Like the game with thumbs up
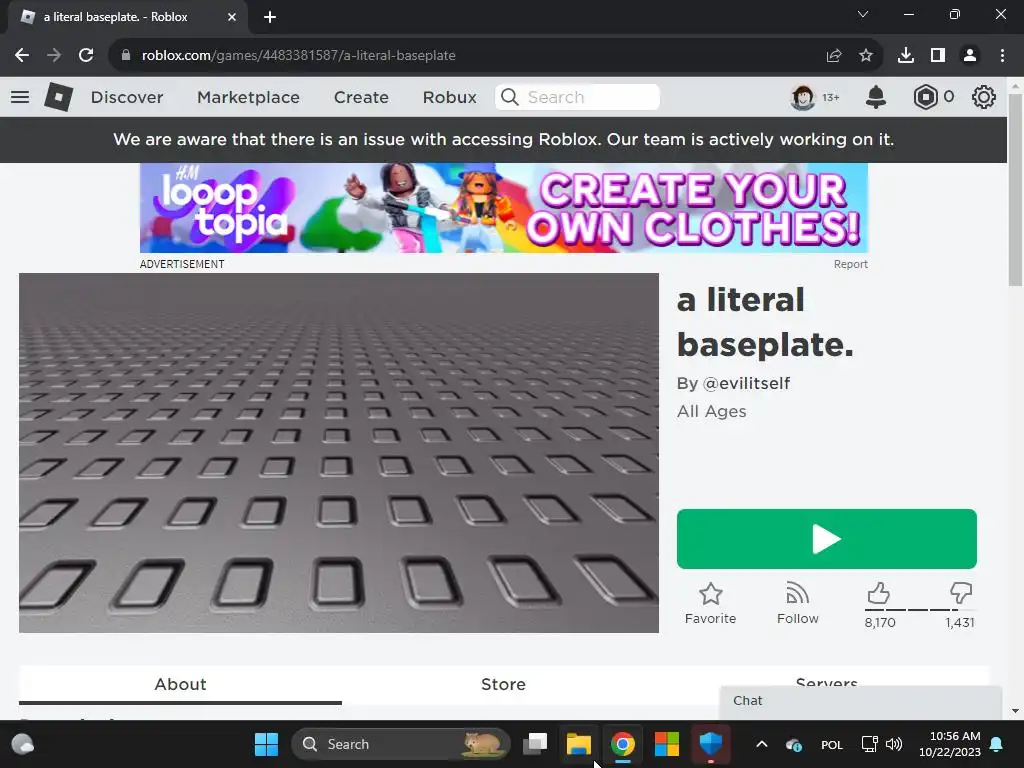The image size is (1024, 768). tap(878, 594)
